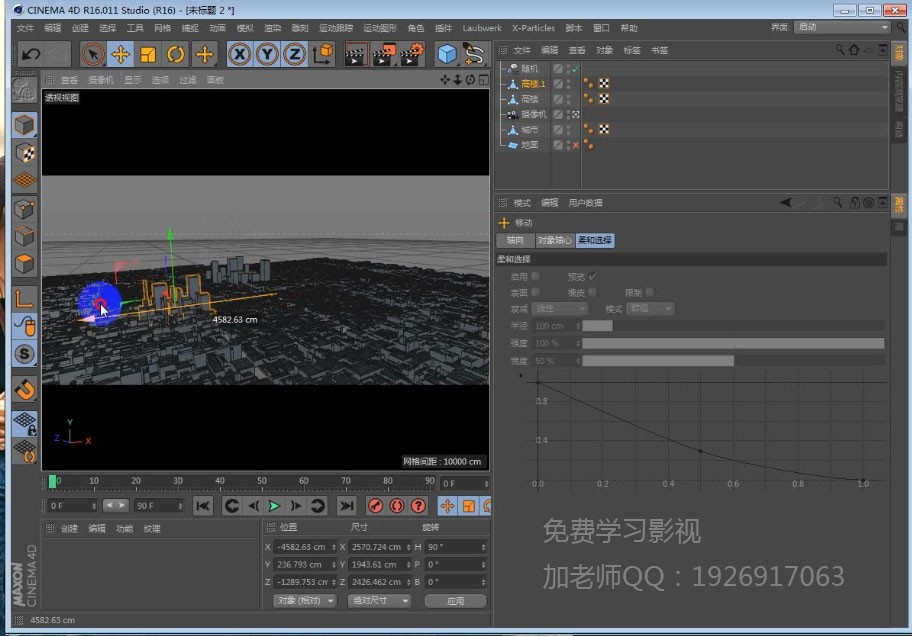Click Render to Picture Viewer icon
Image resolution: width=912 pixels, height=636 pixels.
coord(383,55)
